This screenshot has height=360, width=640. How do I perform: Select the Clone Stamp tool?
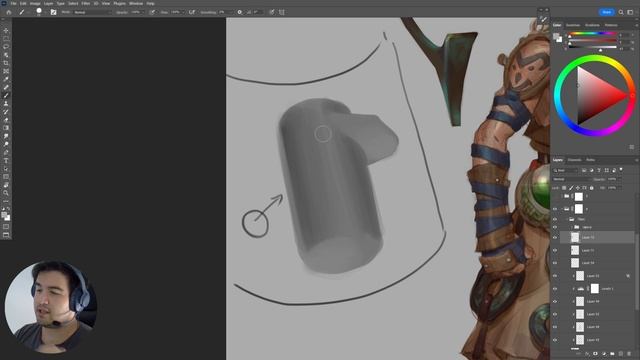coord(6,104)
